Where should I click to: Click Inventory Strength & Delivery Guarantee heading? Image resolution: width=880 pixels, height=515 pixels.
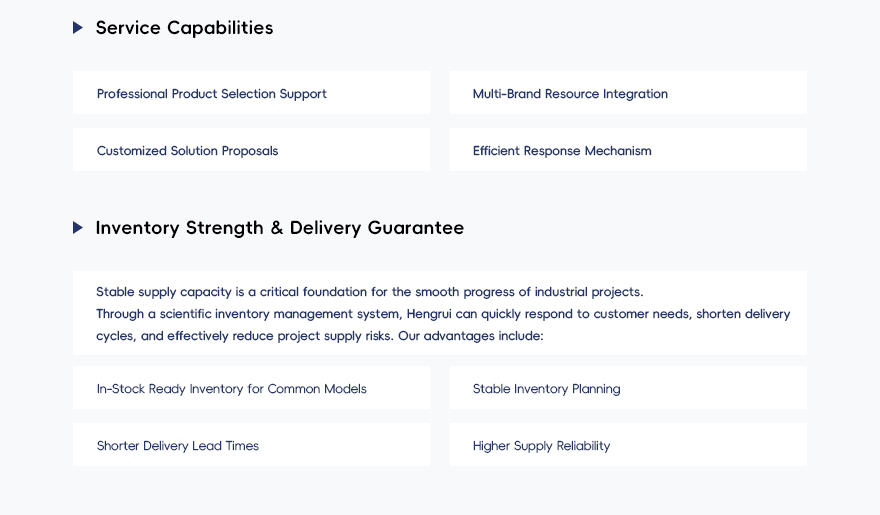pos(279,228)
